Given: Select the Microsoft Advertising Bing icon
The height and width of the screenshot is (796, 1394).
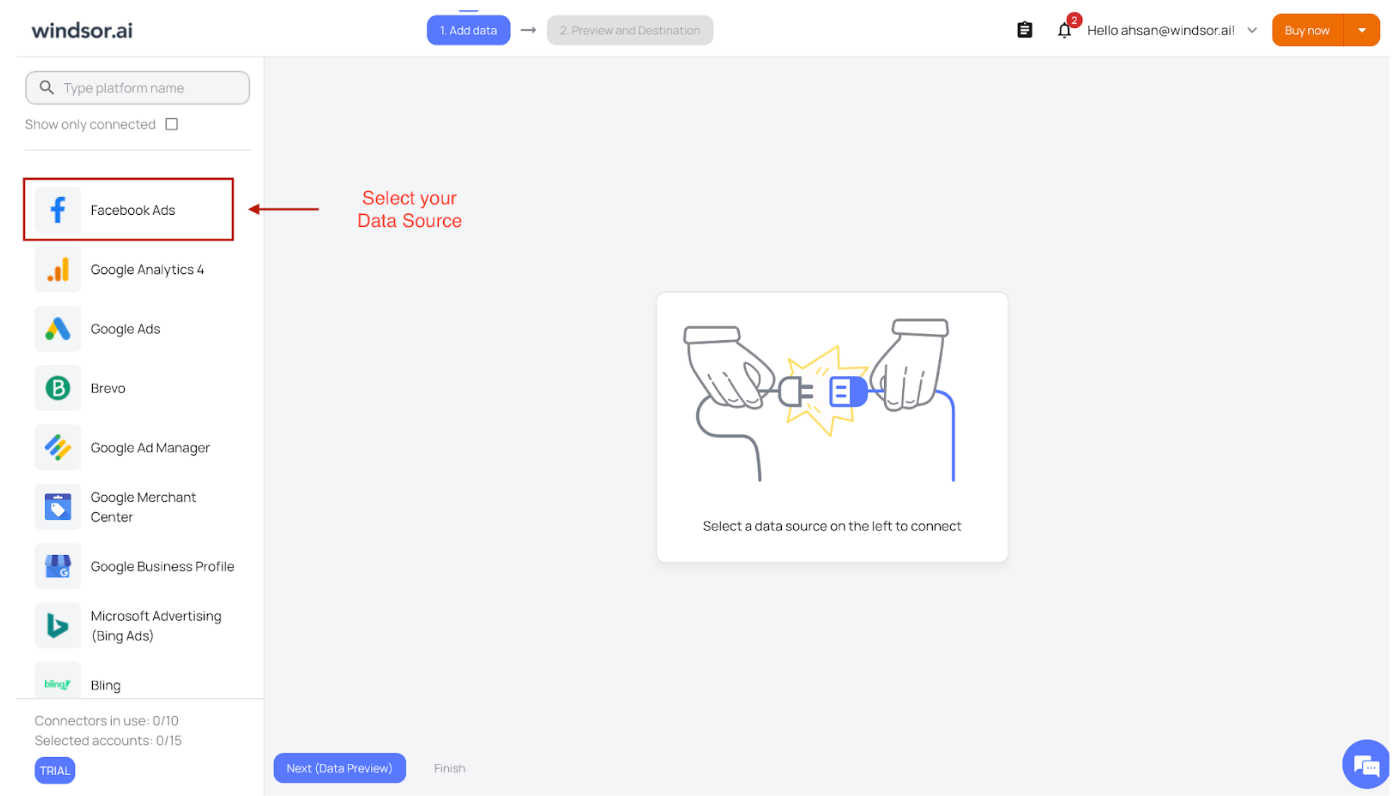Looking at the screenshot, I should [x=58, y=626].
